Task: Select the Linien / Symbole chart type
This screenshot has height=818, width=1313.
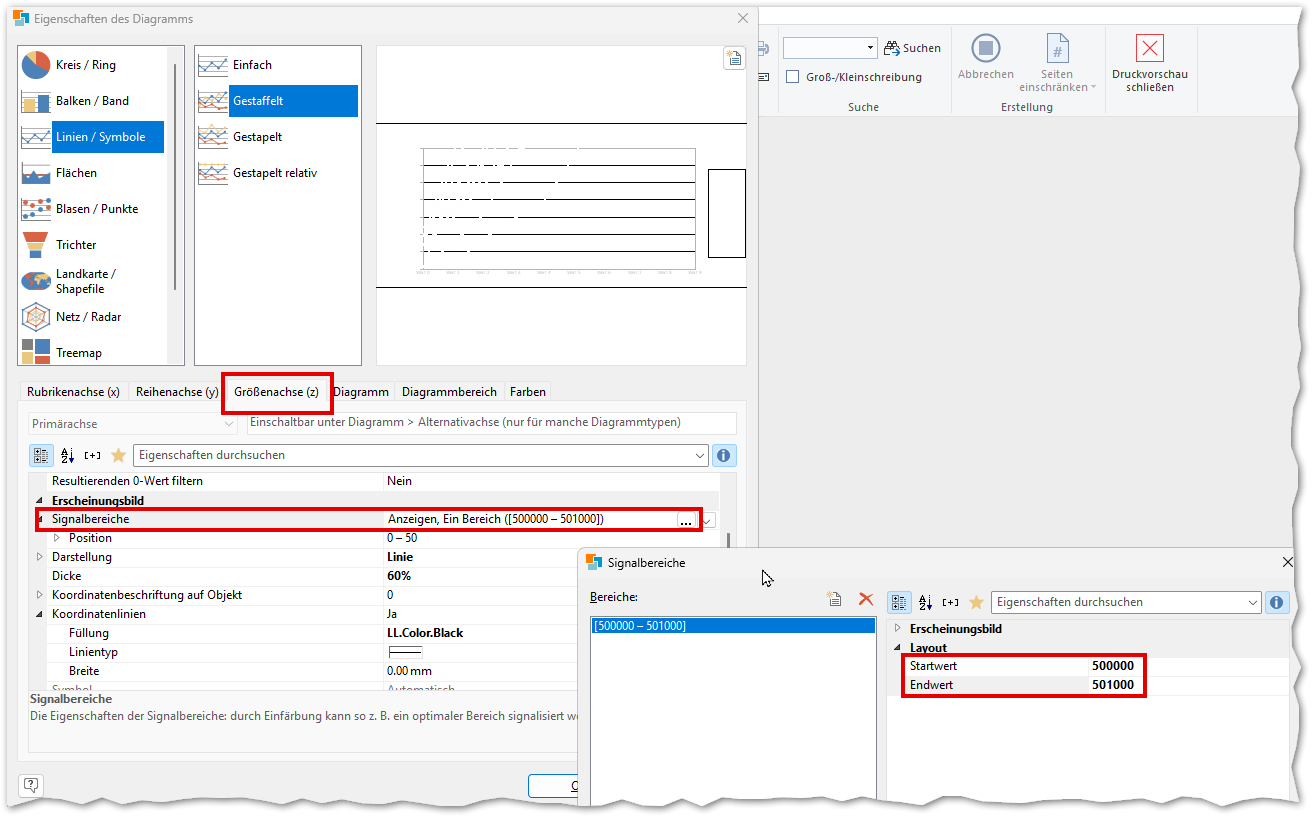Action: click(92, 137)
